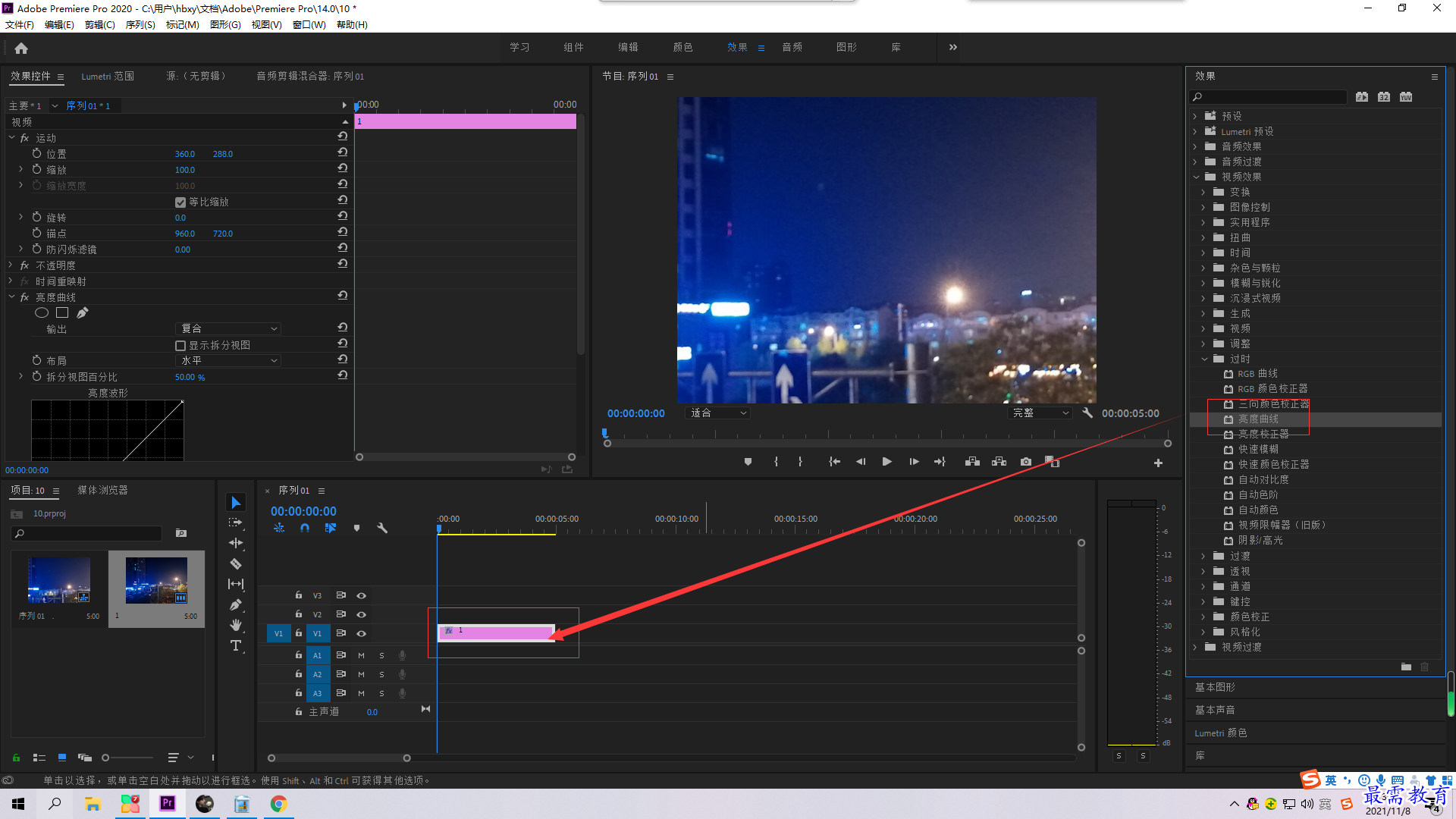Open the 文件(F) menu
This screenshot has height=819, width=1456.
20,25
